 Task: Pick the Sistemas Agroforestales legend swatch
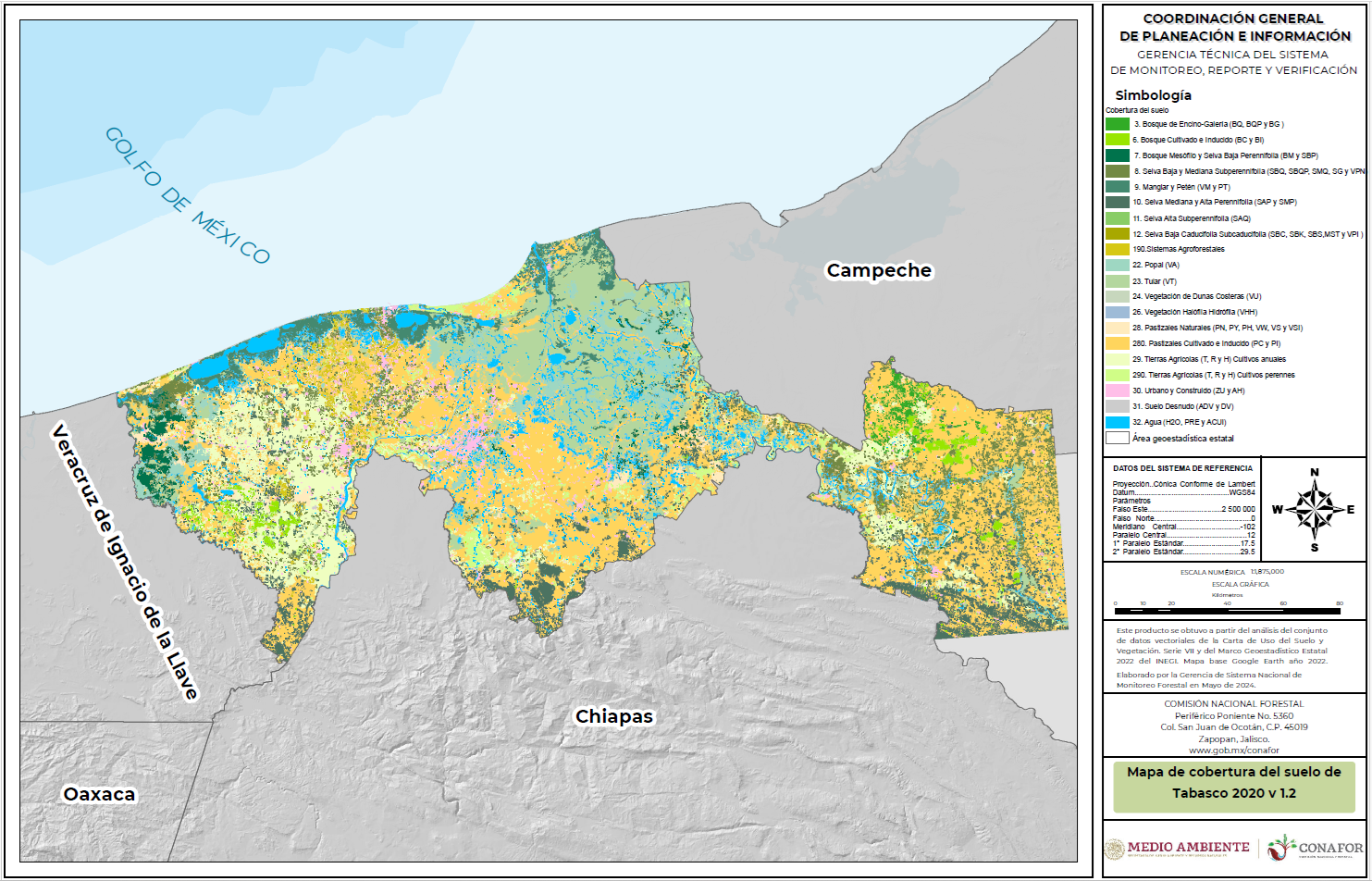1118,249
